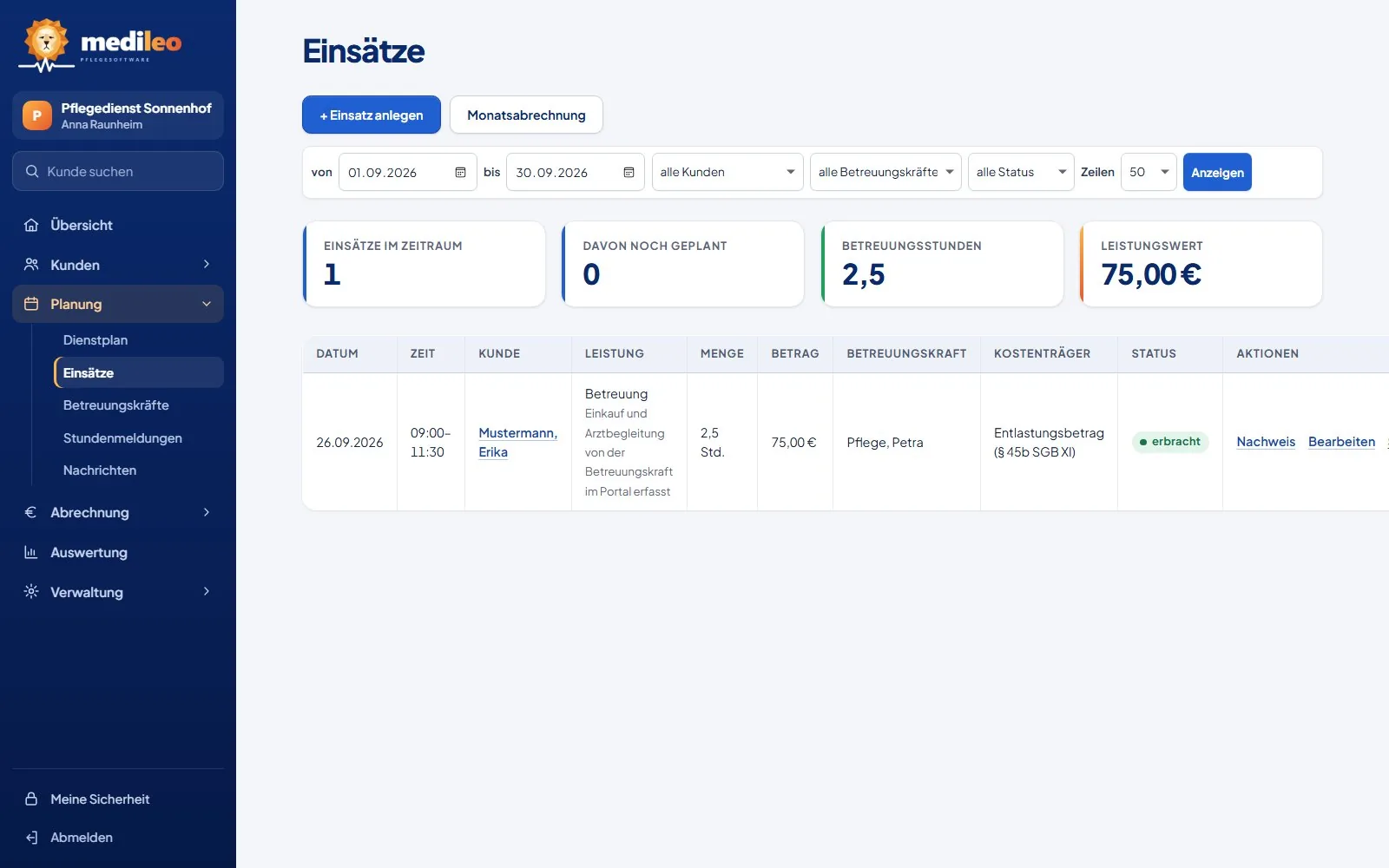Click the Kunde suchen search field
The width and height of the screenshot is (1389, 868).
click(x=118, y=171)
